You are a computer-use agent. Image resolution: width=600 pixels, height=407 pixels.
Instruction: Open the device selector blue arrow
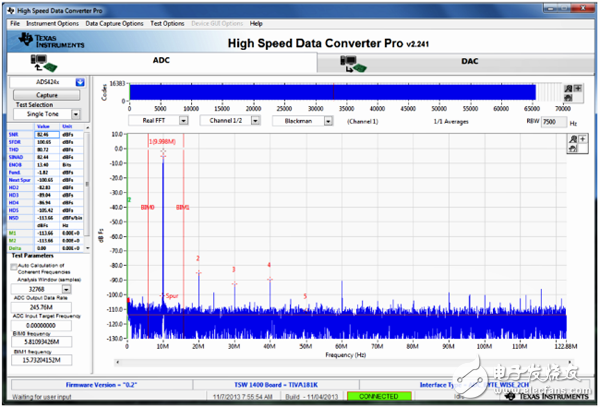(80, 82)
